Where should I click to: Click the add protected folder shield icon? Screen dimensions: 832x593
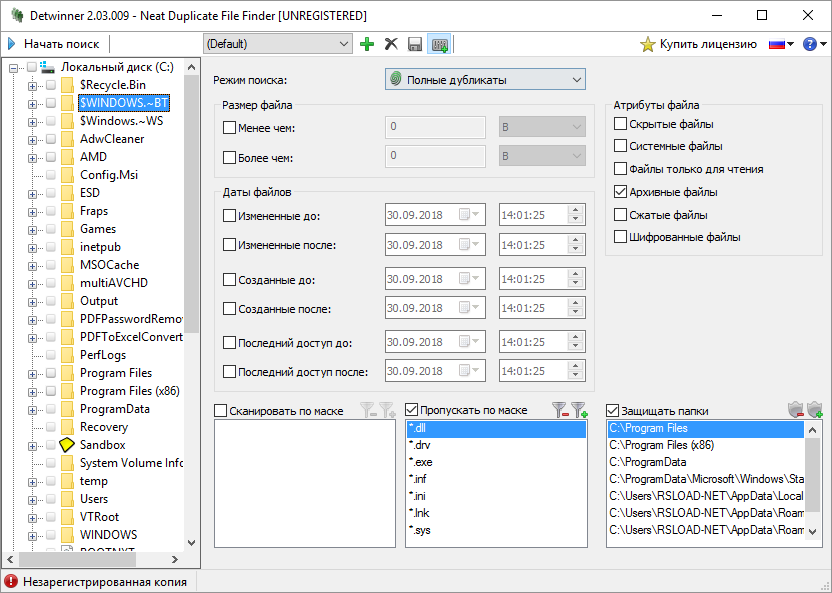point(814,409)
